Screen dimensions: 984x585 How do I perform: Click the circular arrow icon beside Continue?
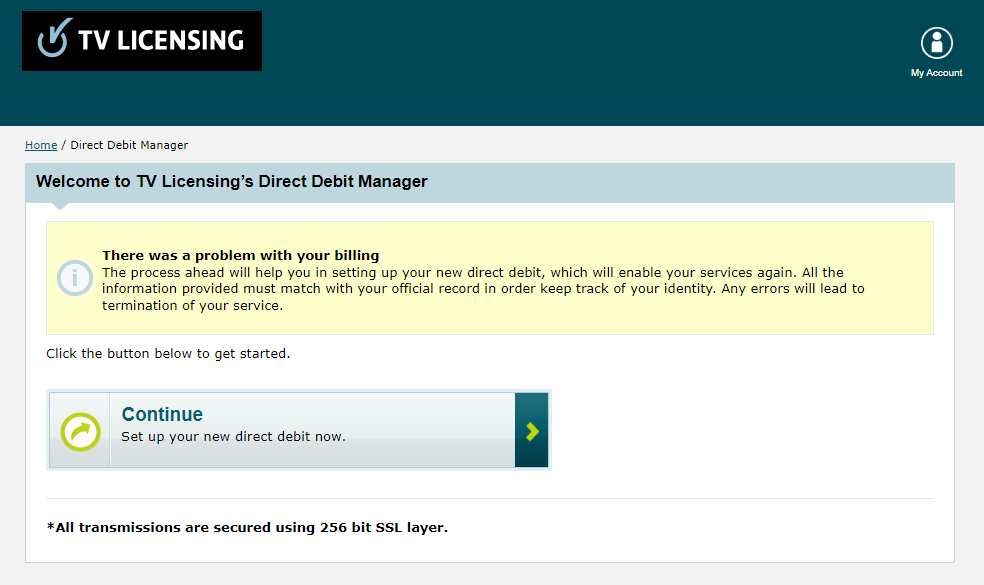click(79, 431)
